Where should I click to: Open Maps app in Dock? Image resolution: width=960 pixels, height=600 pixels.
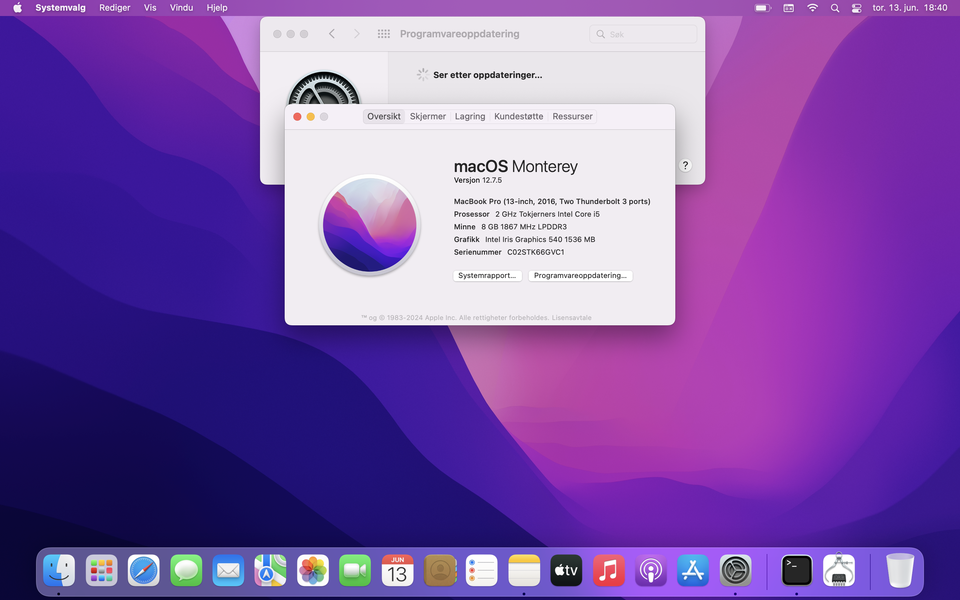[x=271, y=571]
